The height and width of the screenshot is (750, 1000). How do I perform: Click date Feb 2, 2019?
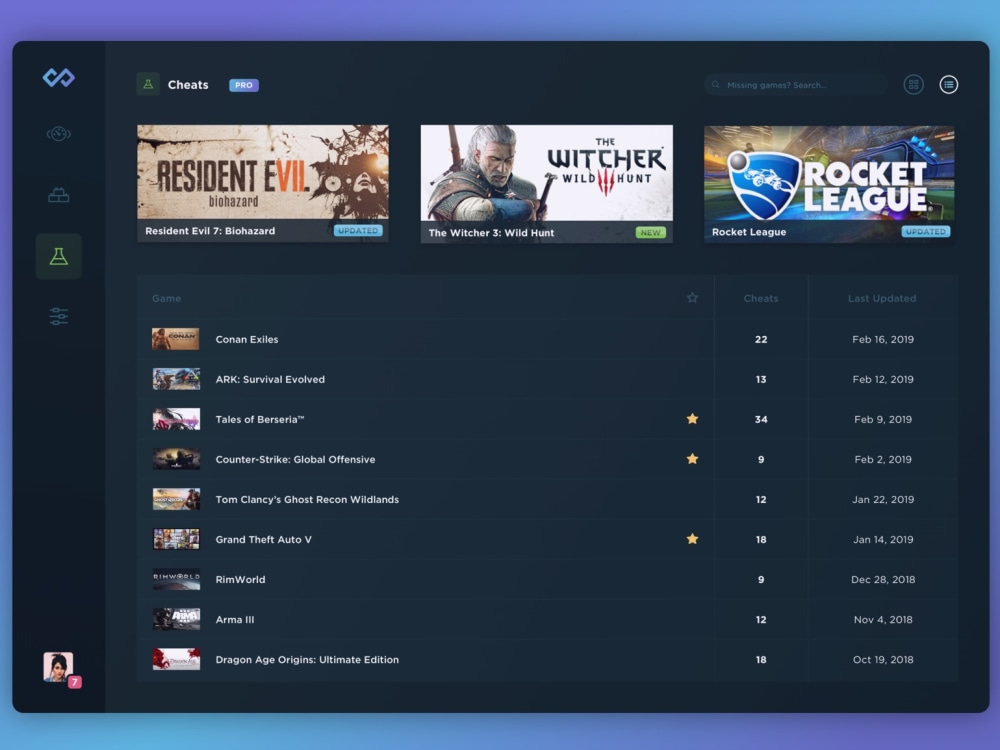(x=883, y=459)
